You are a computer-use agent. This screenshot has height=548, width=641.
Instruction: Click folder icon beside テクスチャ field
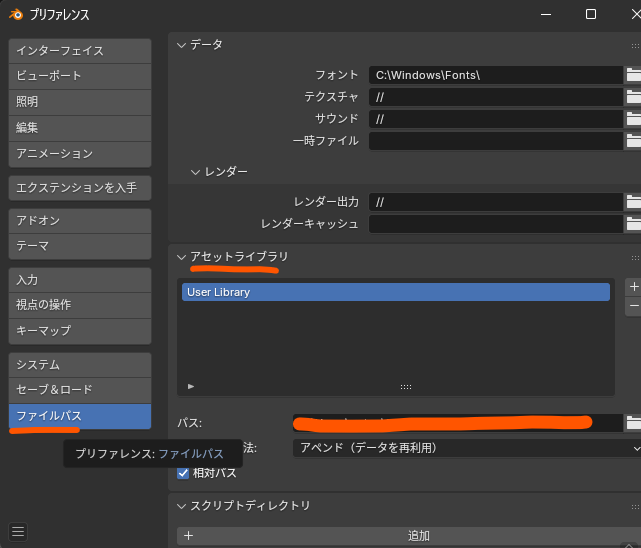coord(633,97)
